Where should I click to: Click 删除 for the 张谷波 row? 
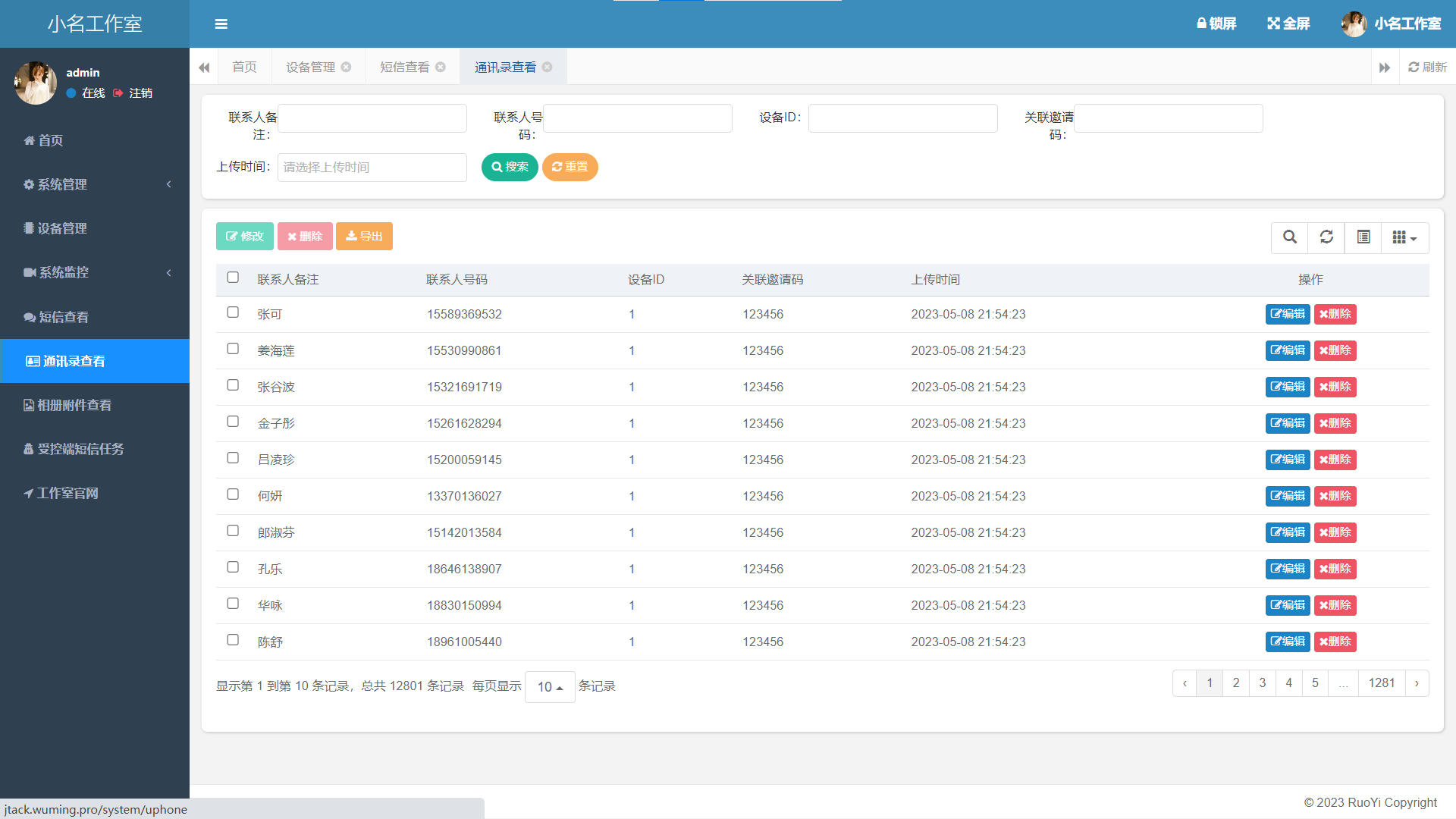pos(1335,387)
